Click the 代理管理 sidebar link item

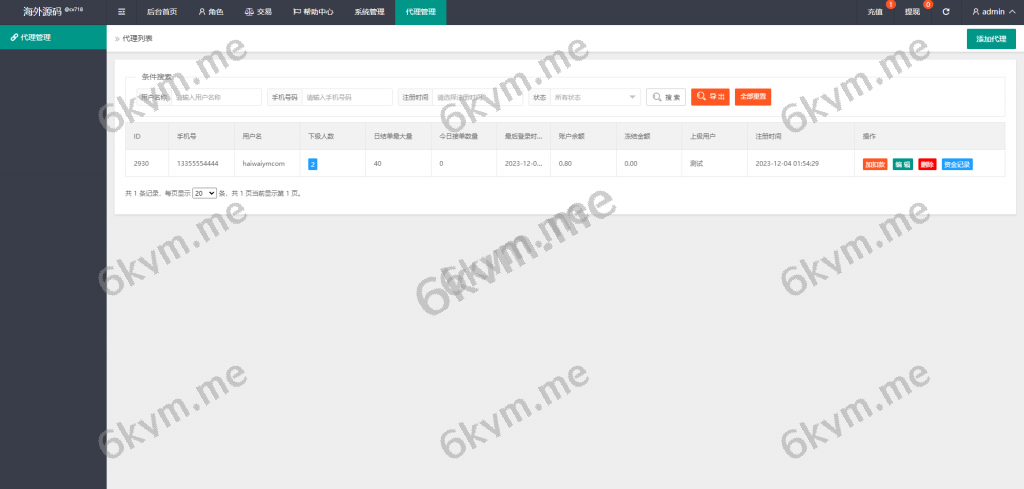pyautogui.click(x=53, y=37)
